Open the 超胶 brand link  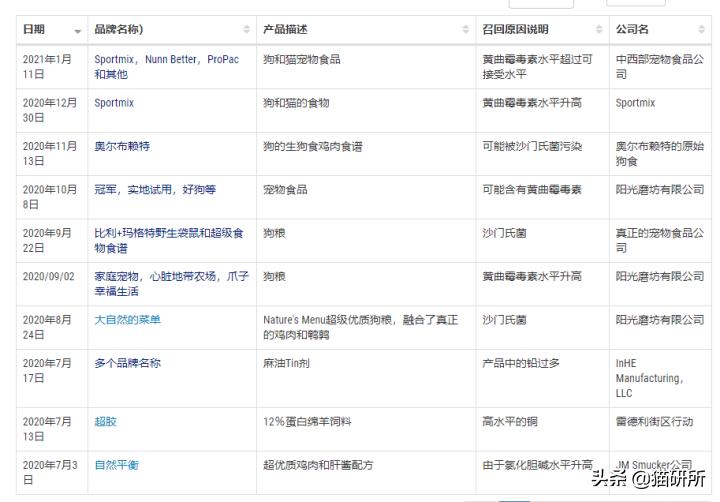(x=106, y=422)
